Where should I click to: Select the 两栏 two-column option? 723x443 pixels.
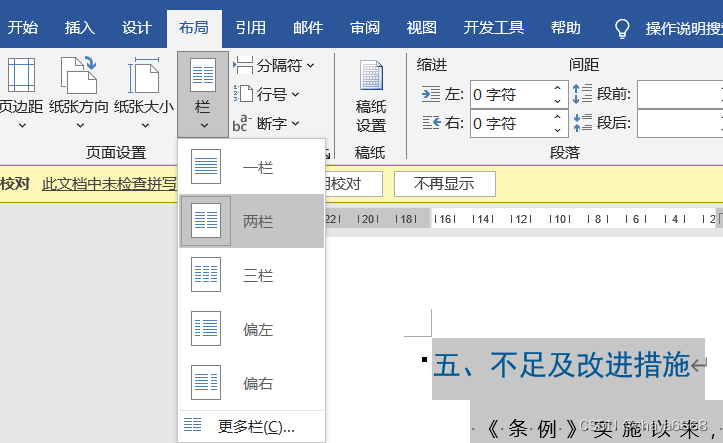251,221
